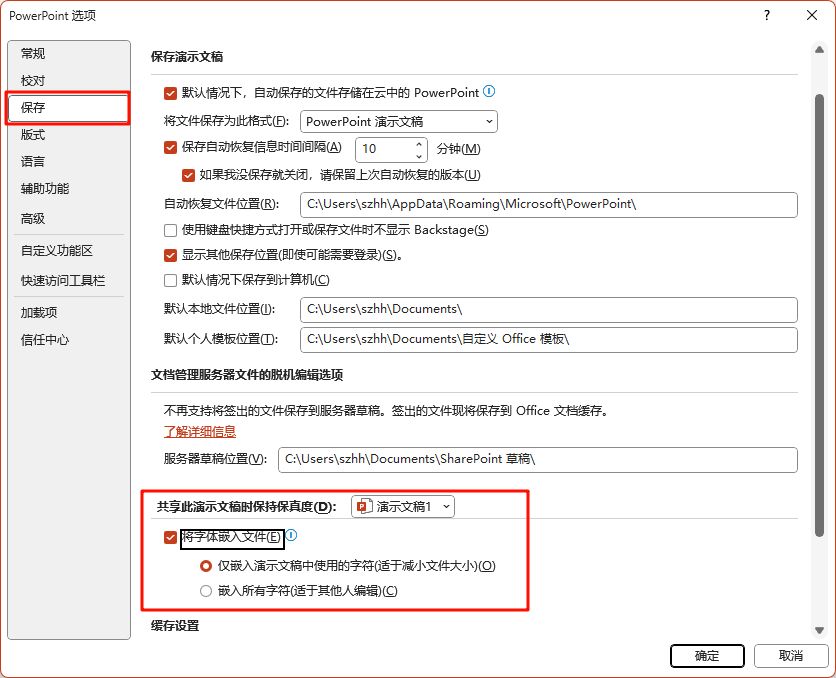Screen dimensions: 836x678
Task: Click the scrollbar down arrow
Action: coord(819,631)
